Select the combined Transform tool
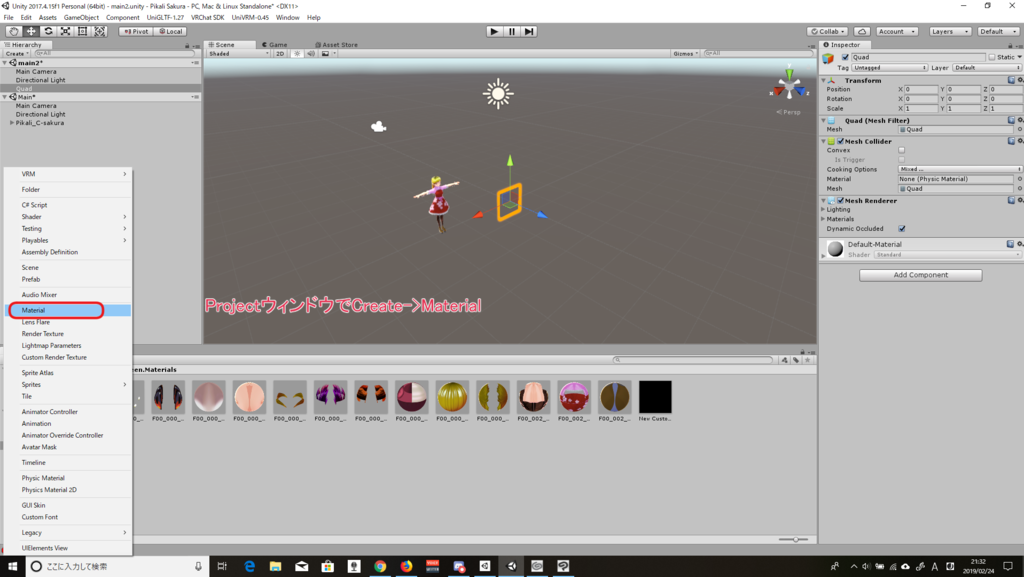This screenshot has width=1024, height=577. (99, 31)
